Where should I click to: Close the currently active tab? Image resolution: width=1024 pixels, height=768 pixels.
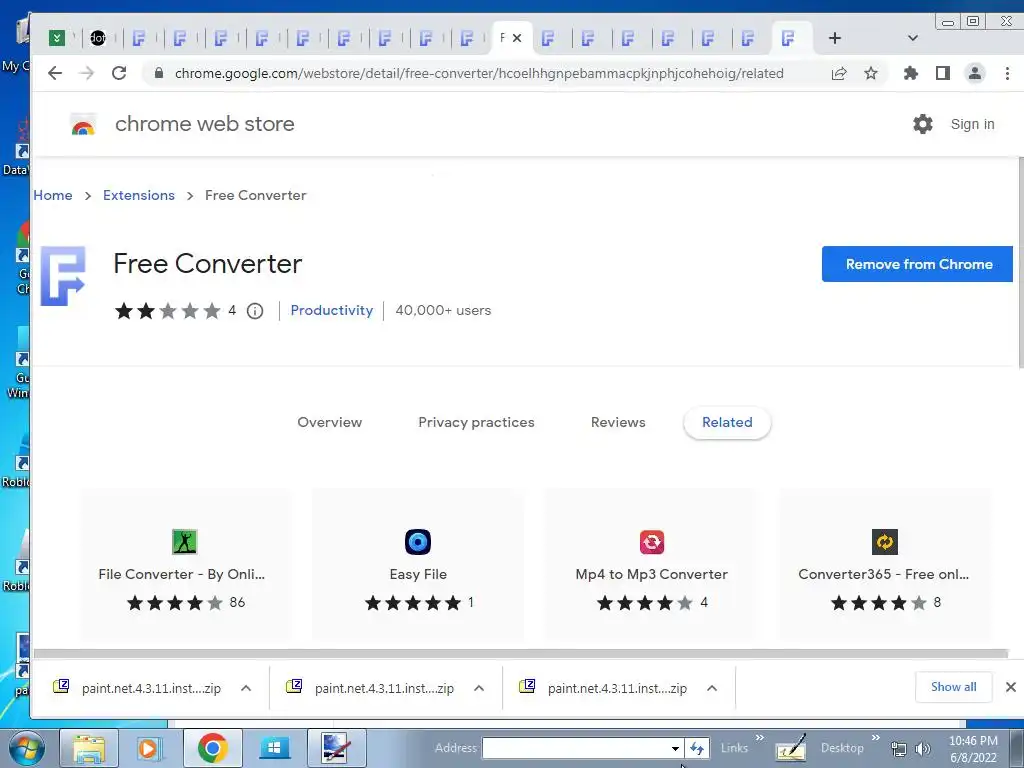pyautogui.click(x=517, y=38)
